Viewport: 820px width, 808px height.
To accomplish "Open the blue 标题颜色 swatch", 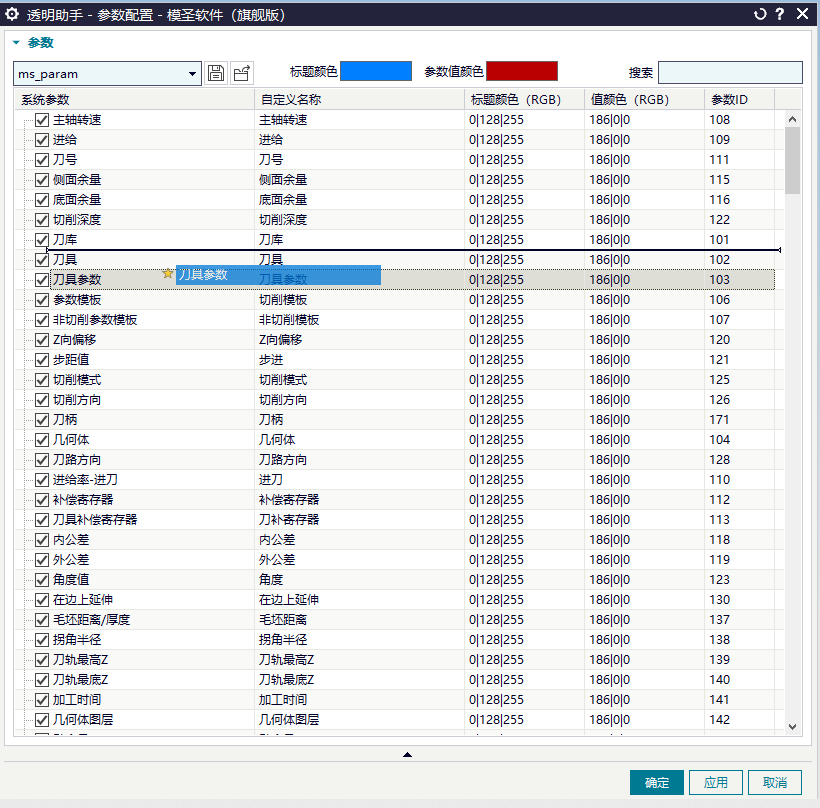I will (x=376, y=72).
